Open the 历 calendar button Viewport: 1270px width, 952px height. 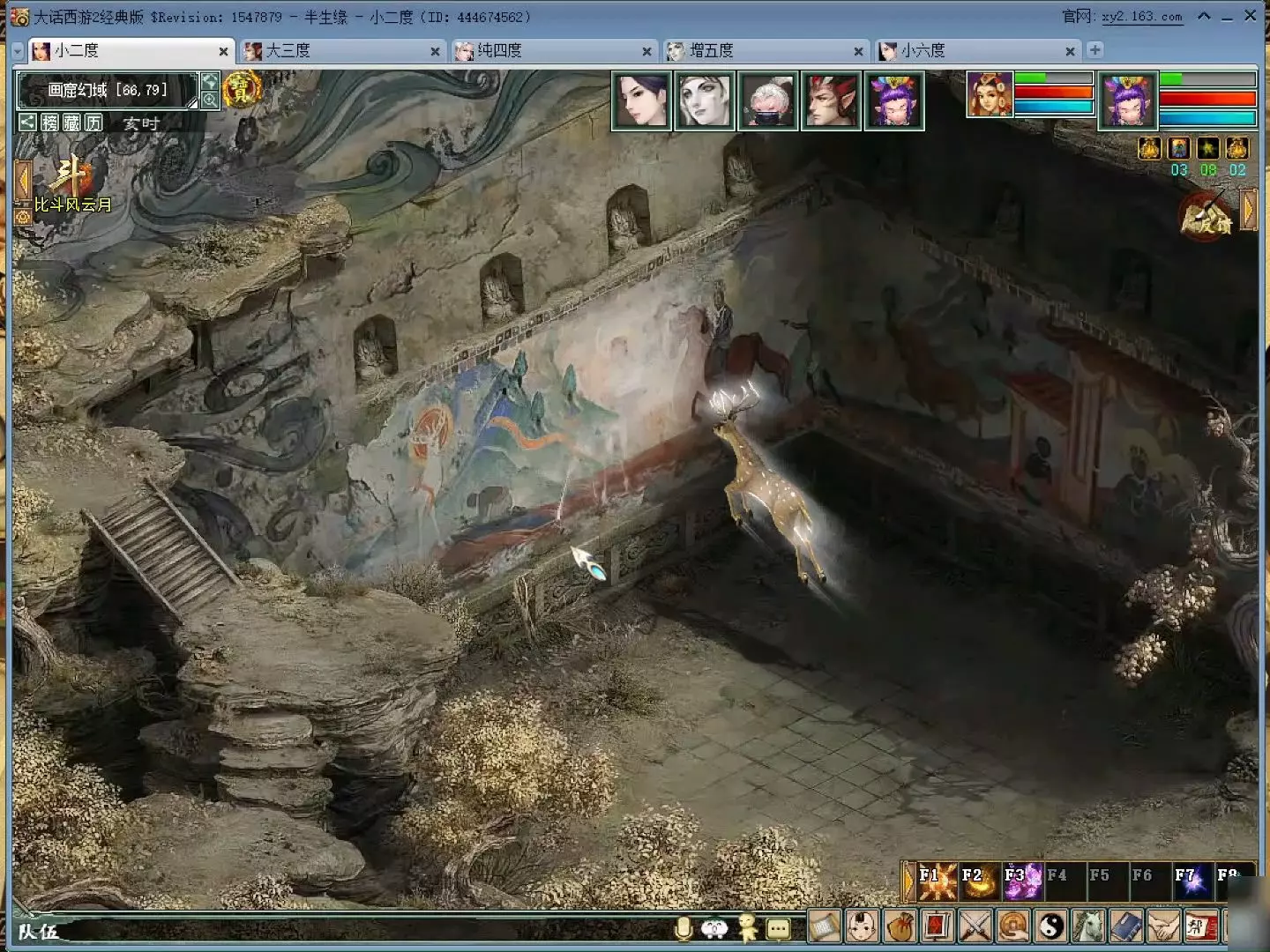(93, 123)
